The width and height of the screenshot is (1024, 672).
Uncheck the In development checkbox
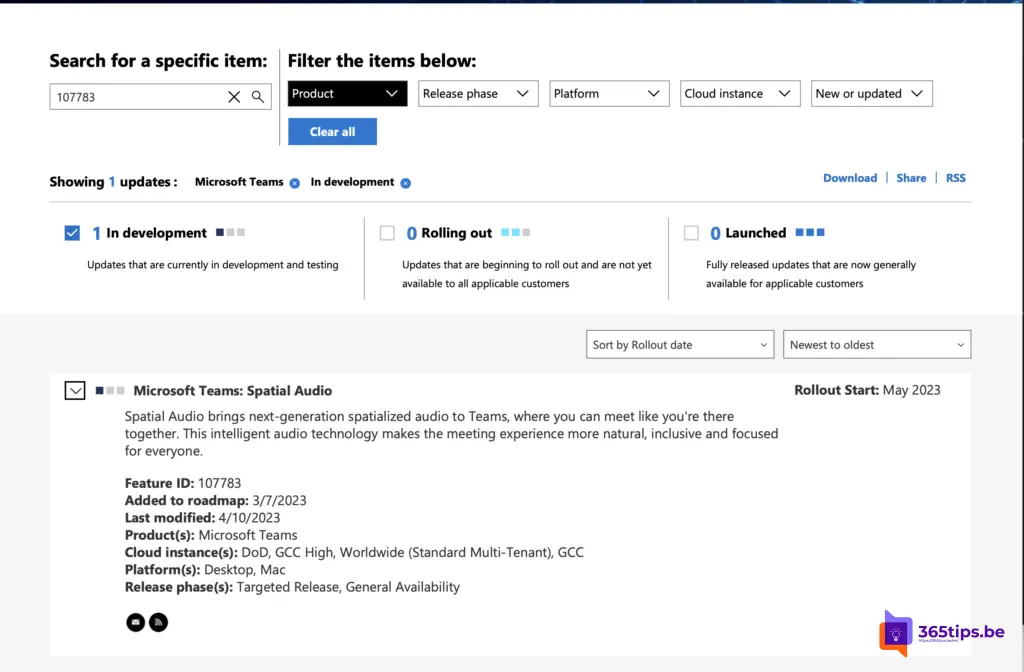click(72, 233)
